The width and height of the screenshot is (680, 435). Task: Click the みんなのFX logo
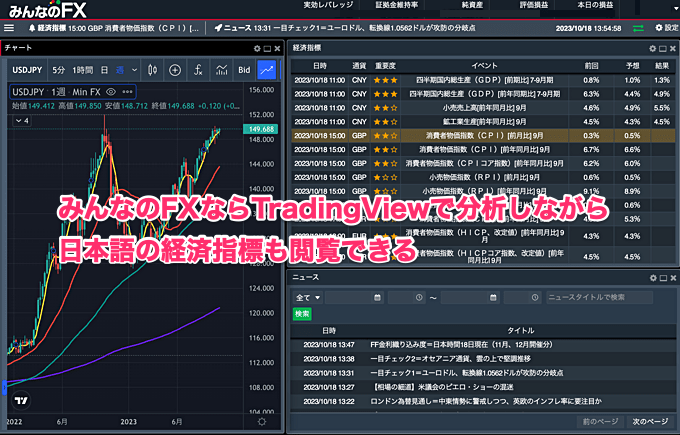click(48, 10)
